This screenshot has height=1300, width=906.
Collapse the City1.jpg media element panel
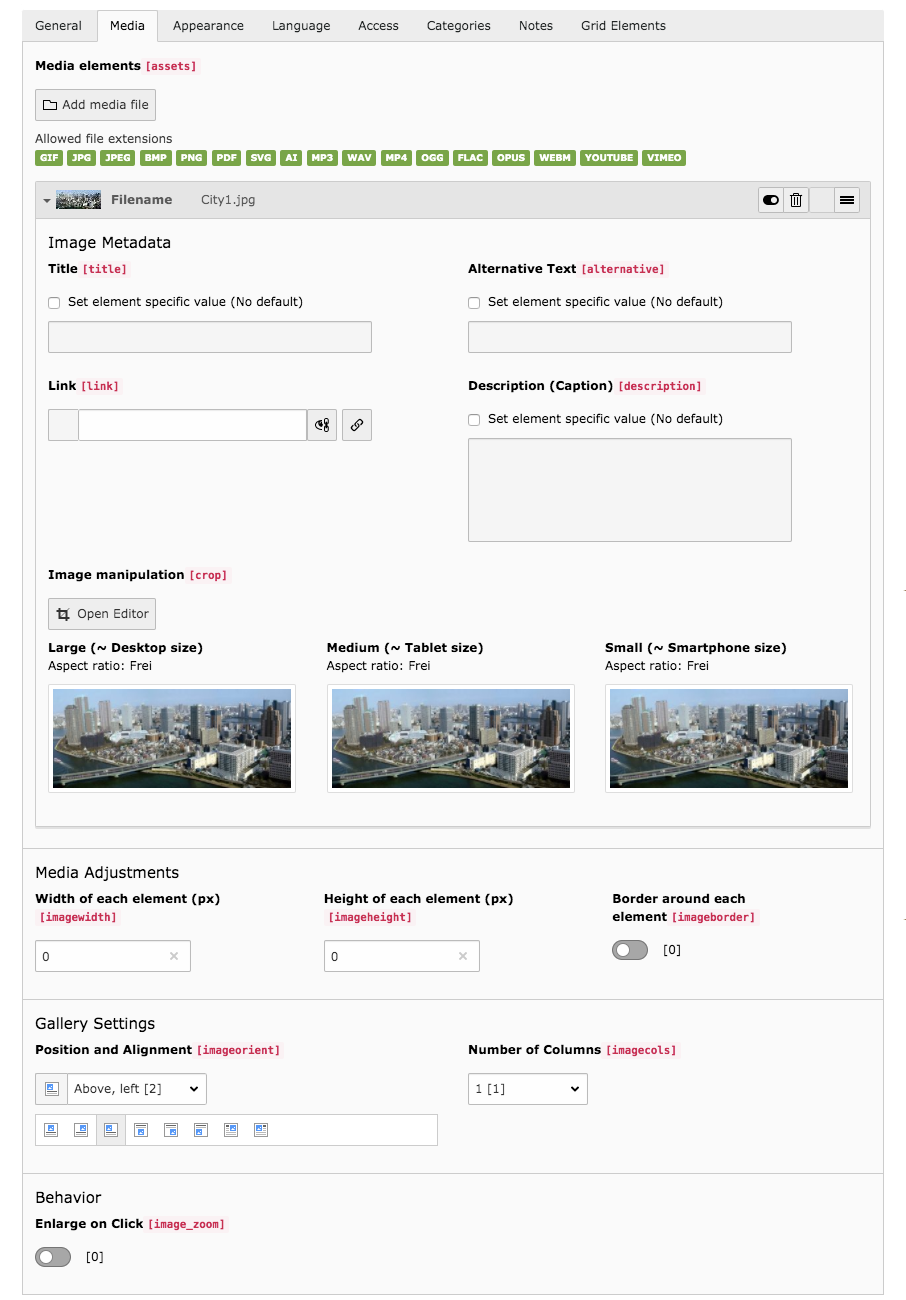click(x=46, y=200)
